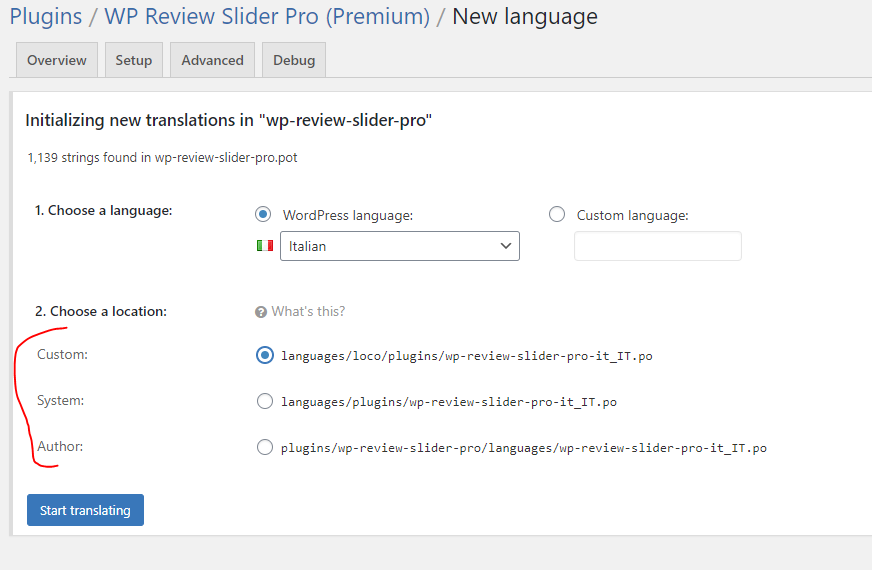Open the Debug tab
The width and height of the screenshot is (872, 570).
294,60
